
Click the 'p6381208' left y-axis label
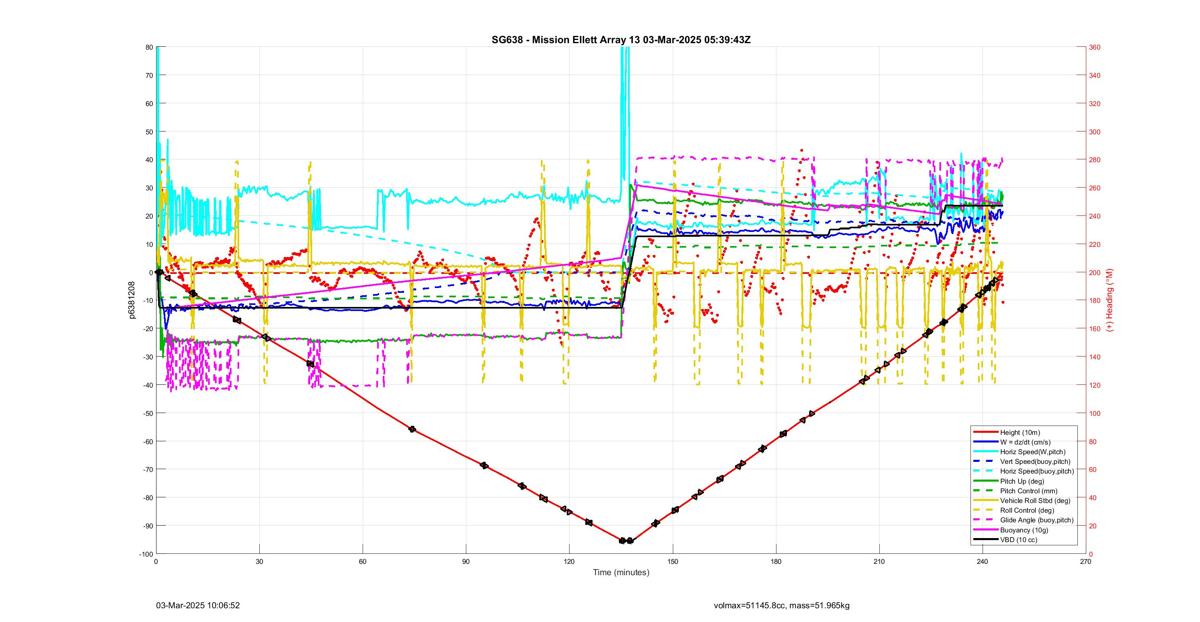click(x=131, y=300)
